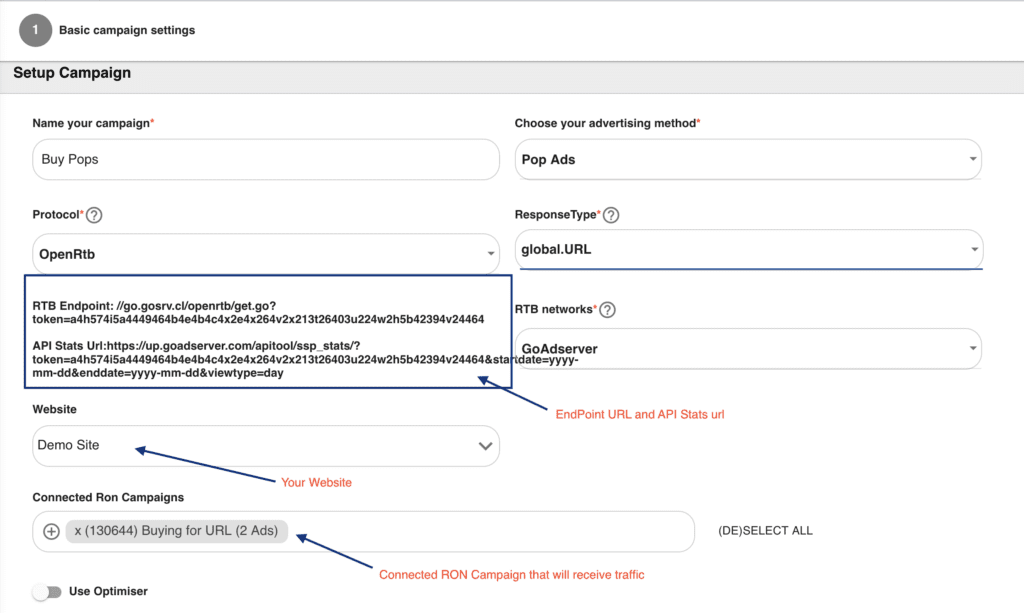
Task: Click empty area in Connected Ron Campaigns field
Action: [x=490, y=531]
